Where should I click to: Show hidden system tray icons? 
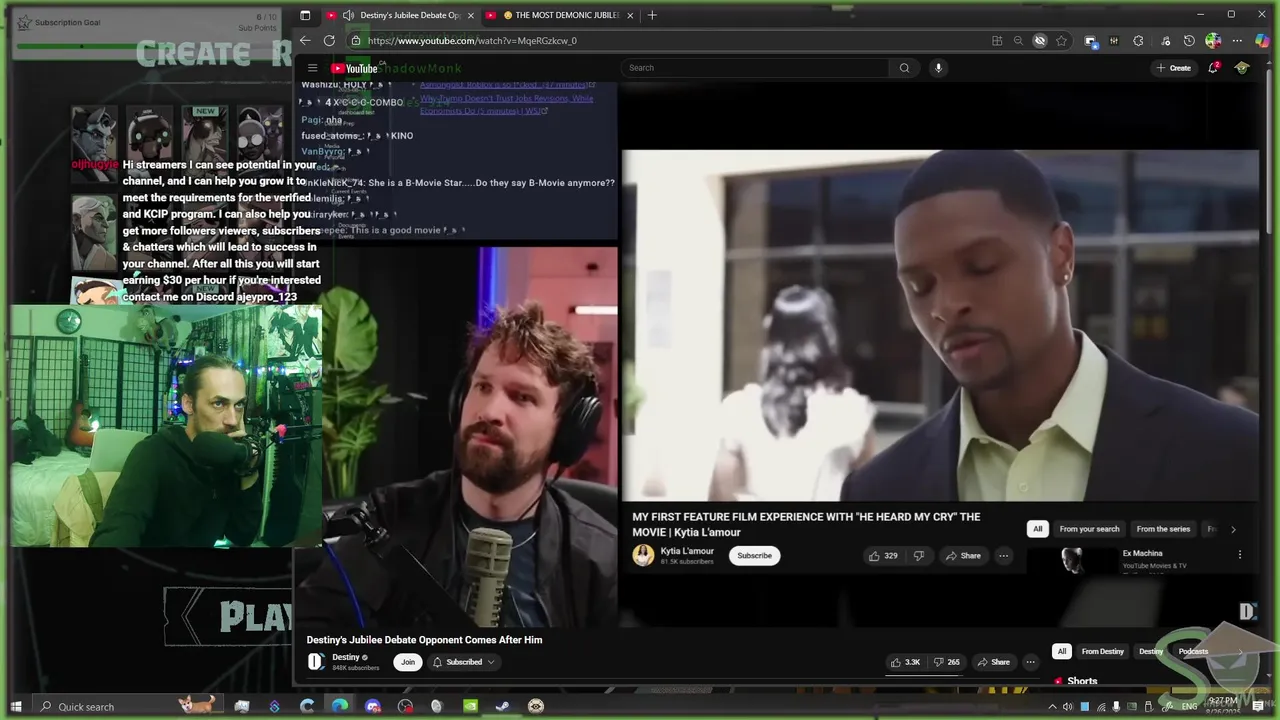tap(1052, 707)
